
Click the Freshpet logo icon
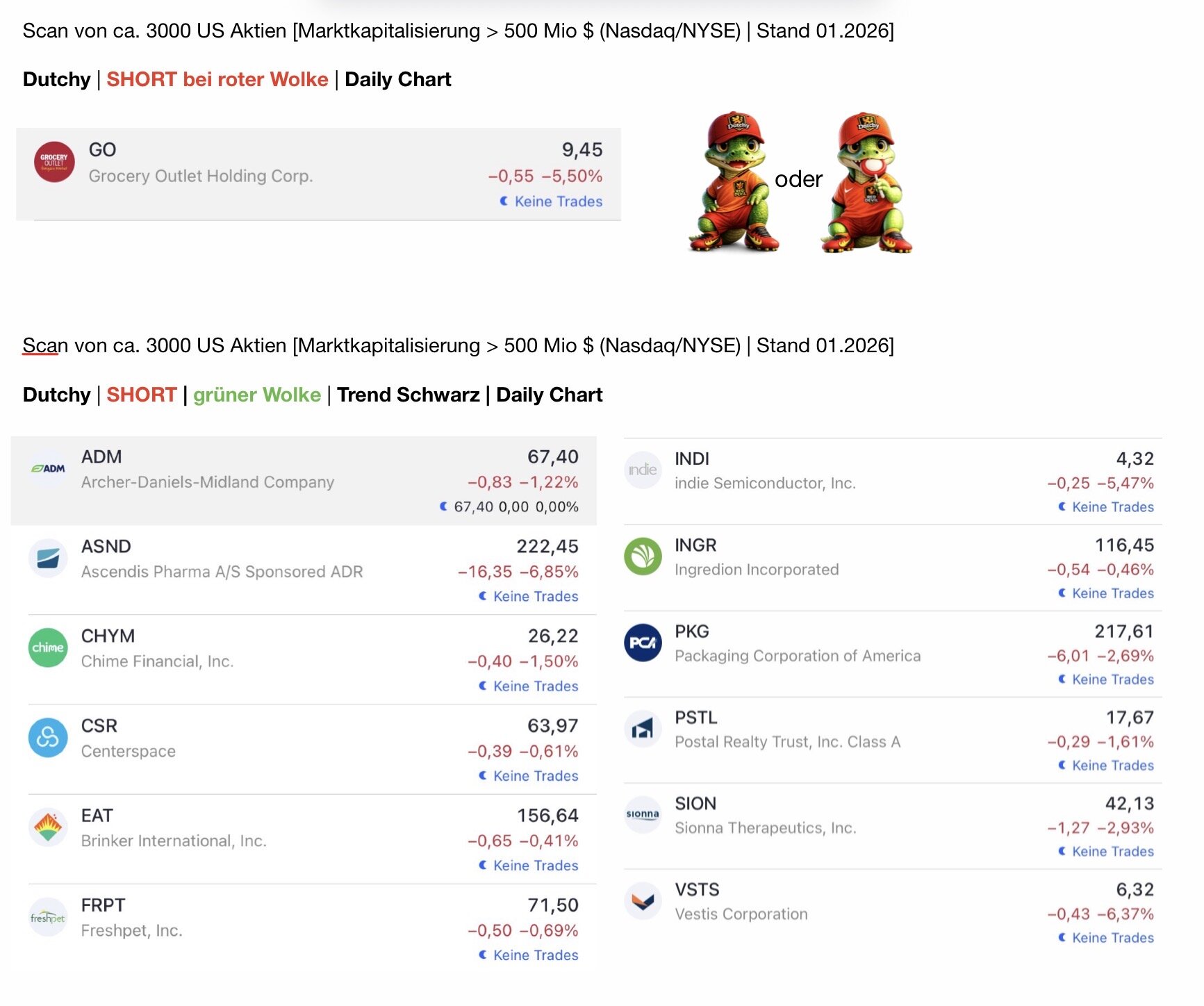[48, 917]
